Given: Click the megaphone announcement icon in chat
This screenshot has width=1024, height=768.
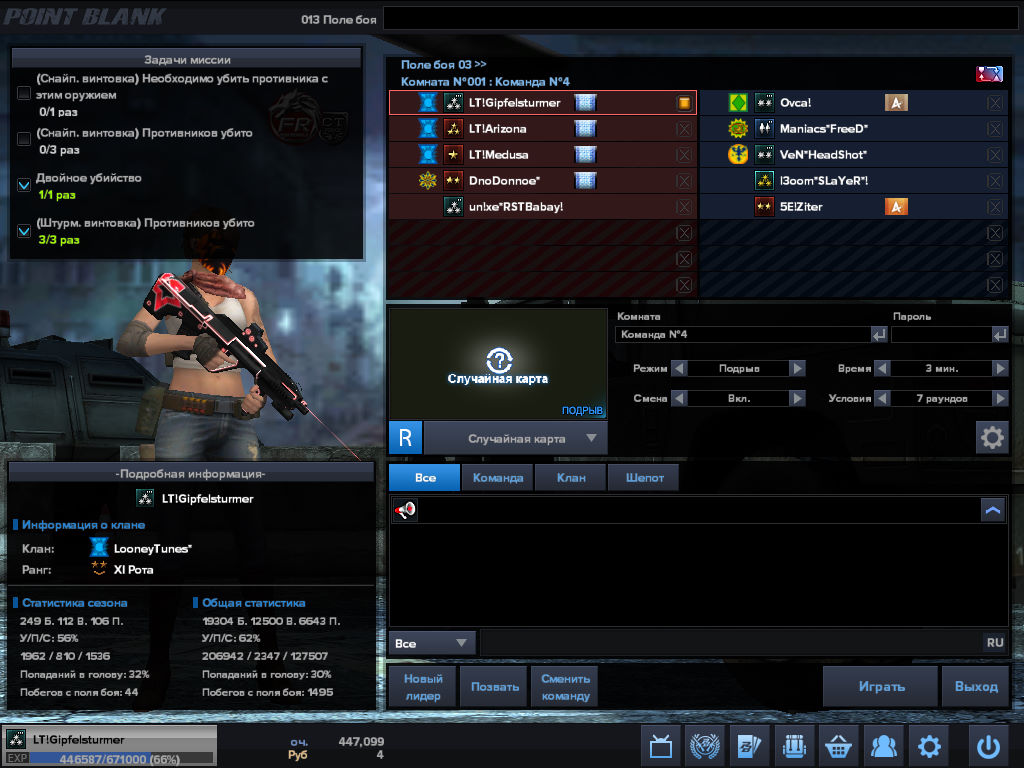Looking at the screenshot, I should point(405,509).
